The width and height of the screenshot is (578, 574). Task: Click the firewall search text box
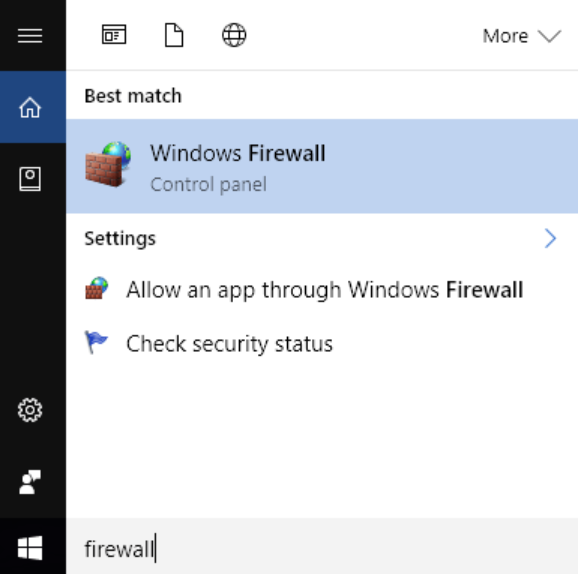coord(322,548)
